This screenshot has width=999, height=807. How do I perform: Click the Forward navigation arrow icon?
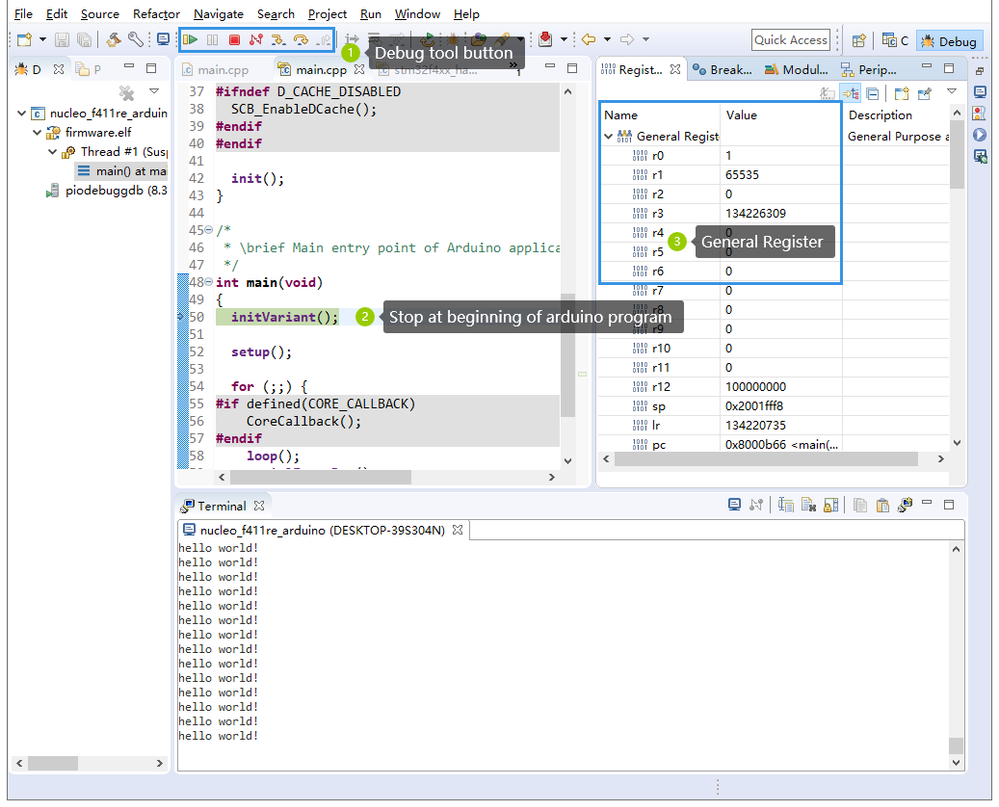[x=628, y=39]
